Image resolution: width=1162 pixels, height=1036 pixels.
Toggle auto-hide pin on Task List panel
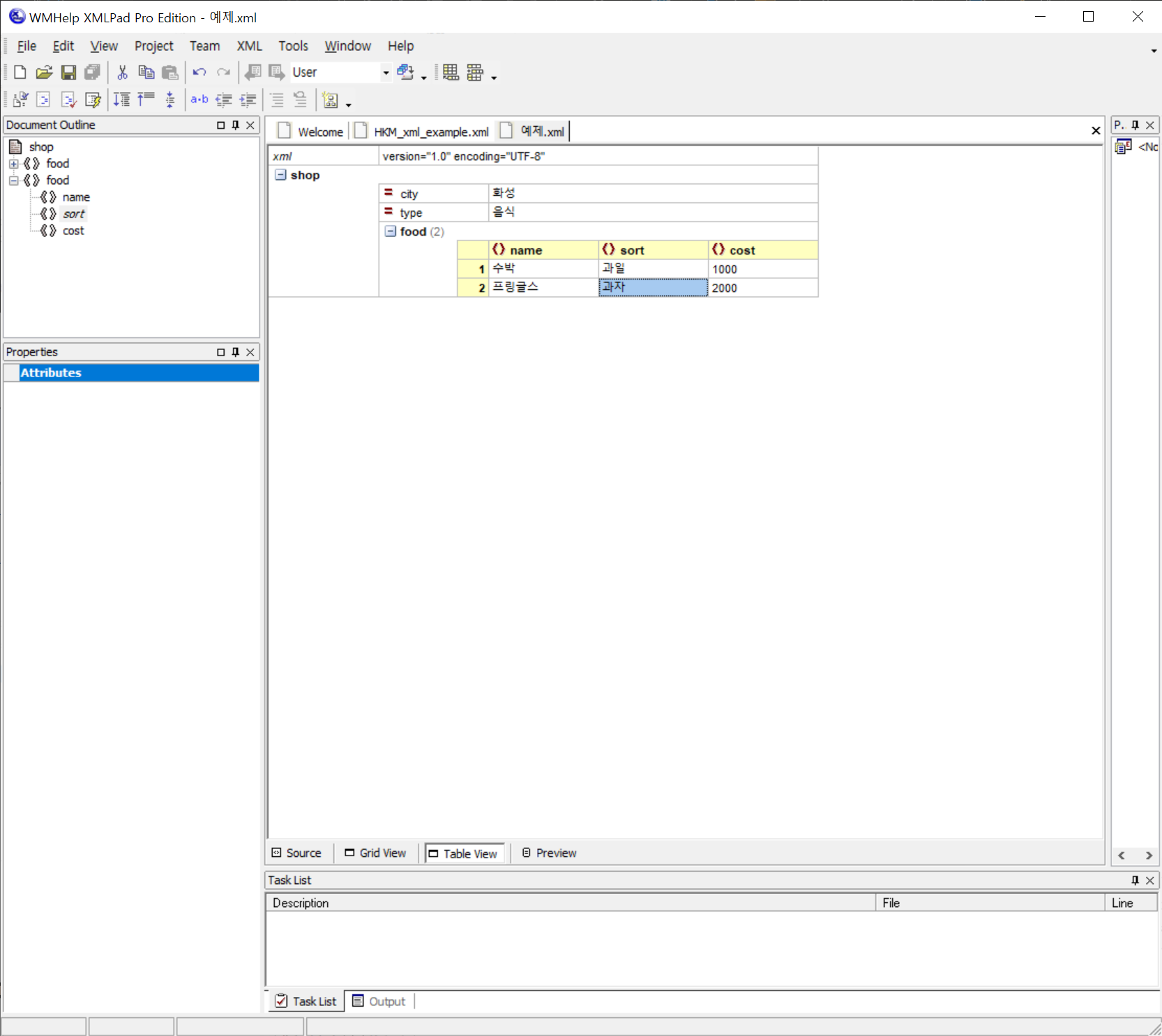click(1135, 881)
